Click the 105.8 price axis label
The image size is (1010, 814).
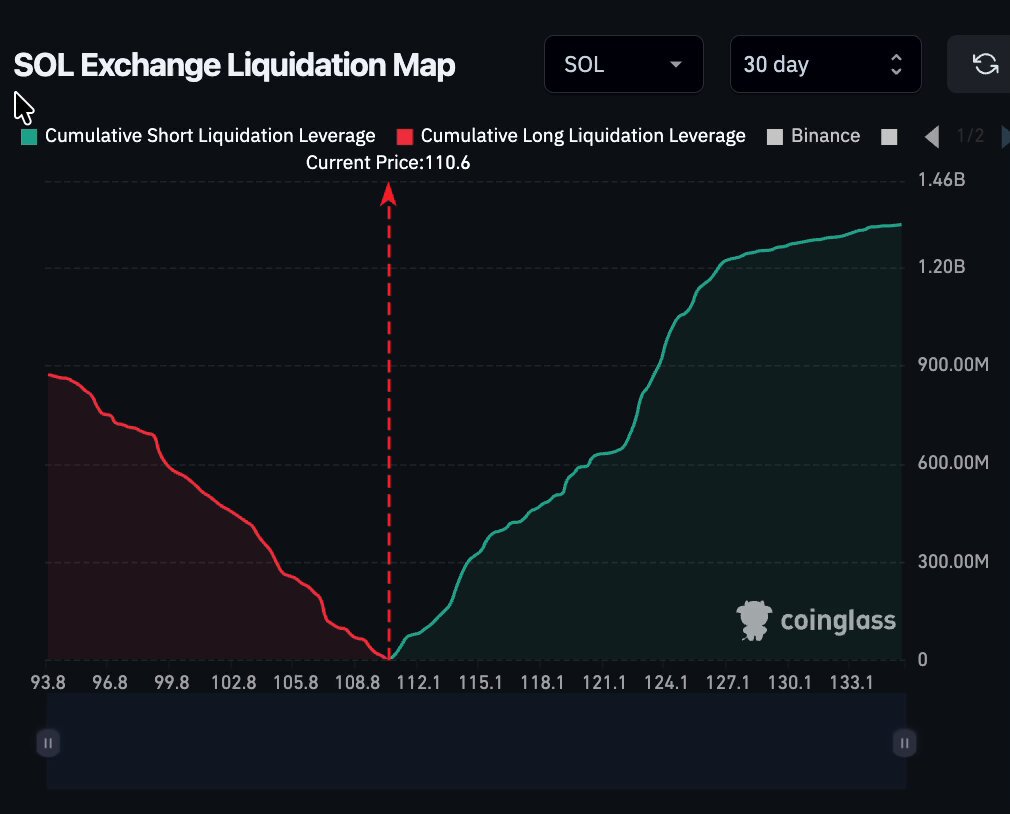[x=295, y=683]
